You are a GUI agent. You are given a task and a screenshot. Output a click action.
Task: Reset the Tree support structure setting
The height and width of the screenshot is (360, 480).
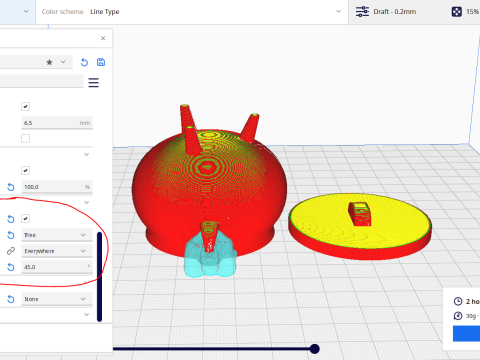pyautogui.click(x=11, y=235)
